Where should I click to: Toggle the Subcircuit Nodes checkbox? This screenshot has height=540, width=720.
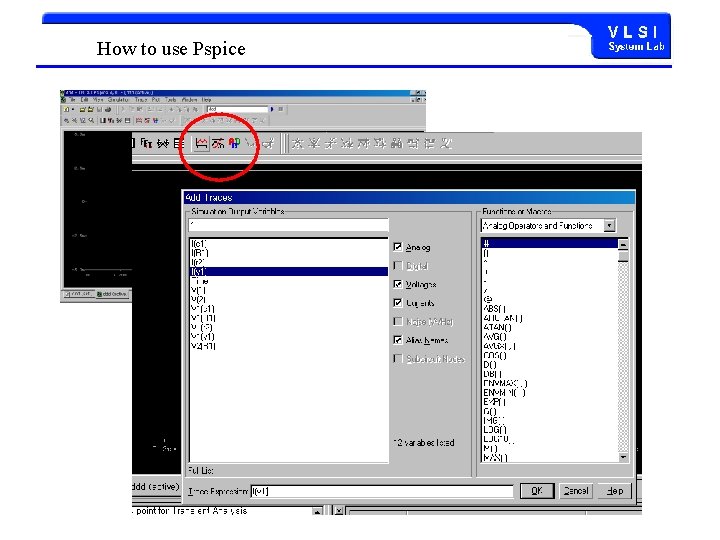(x=398, y=359)
